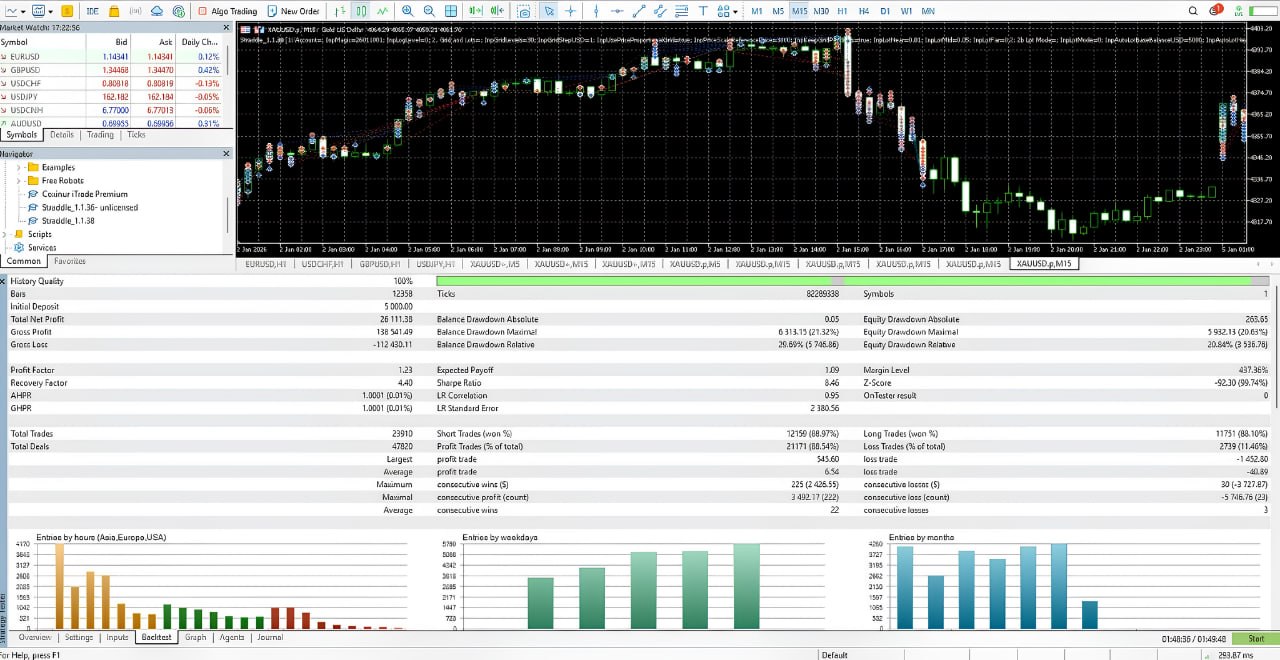The width and height of the screenshot is (1280, 660).
Task: Select bar chart display mode icon
Action: point(340,11)
